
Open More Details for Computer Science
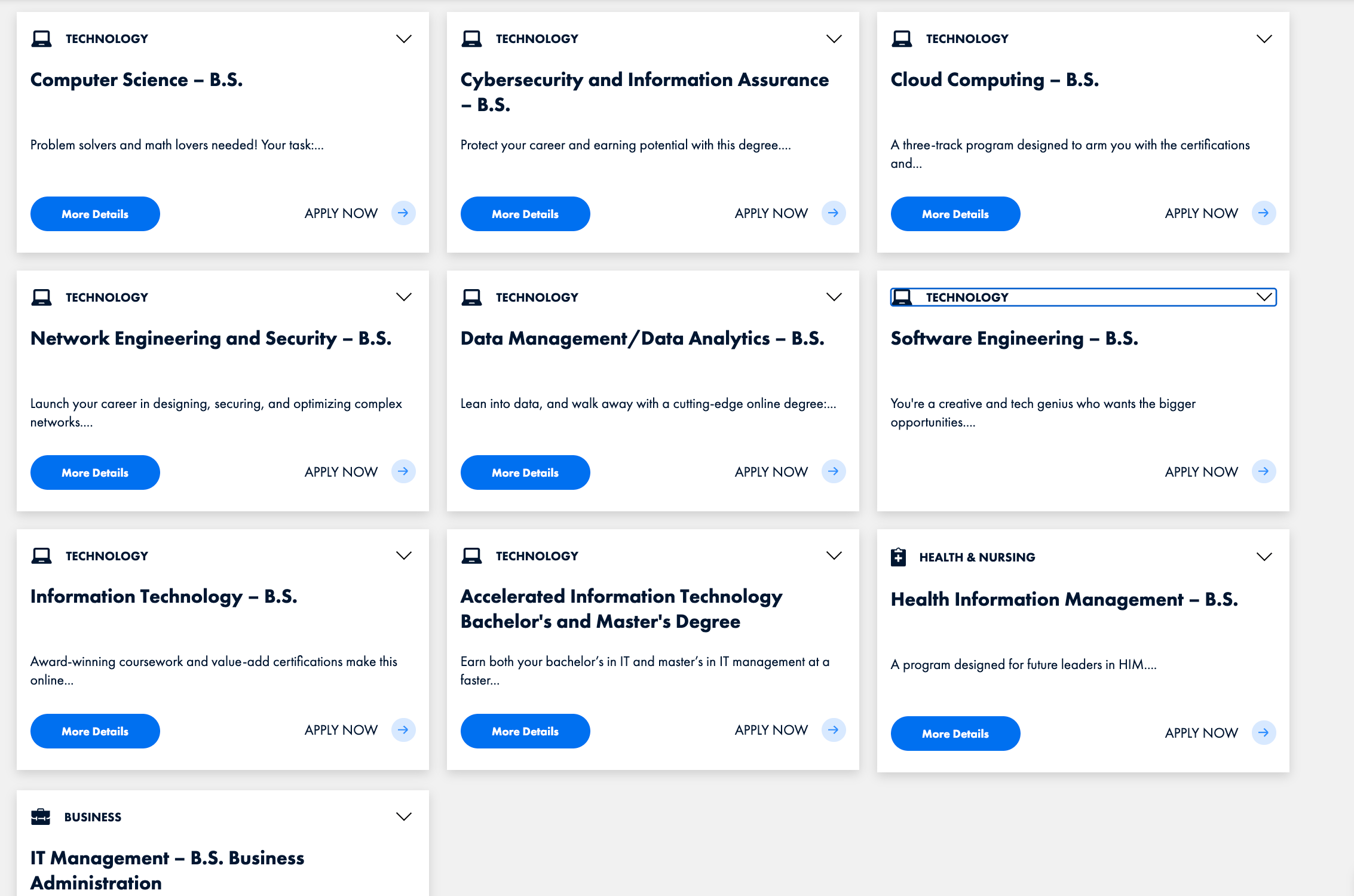tap(95, 214)
